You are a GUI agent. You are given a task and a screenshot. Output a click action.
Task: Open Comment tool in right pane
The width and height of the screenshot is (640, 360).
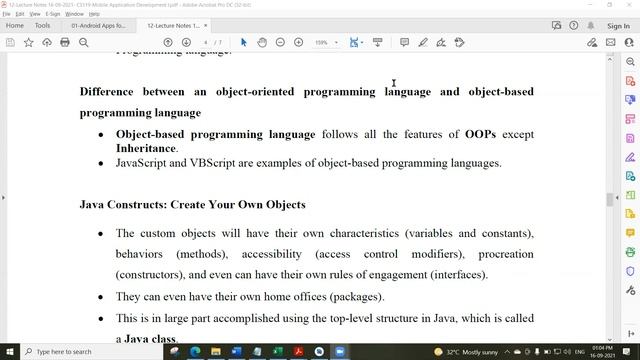point(630,233)
